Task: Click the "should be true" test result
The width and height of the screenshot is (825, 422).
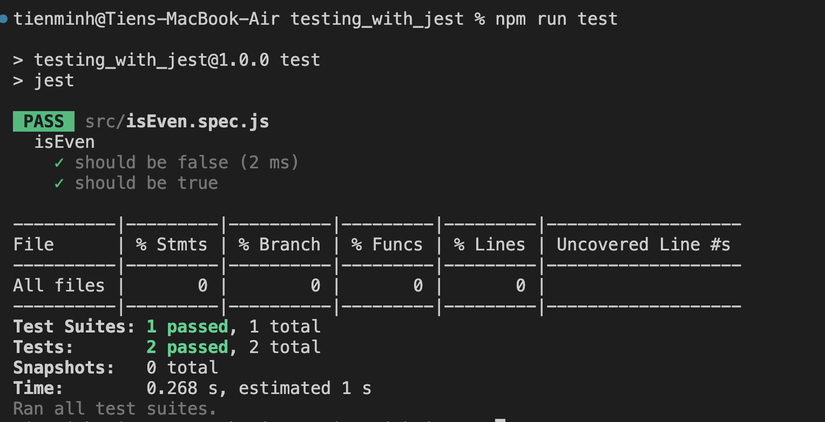Action: click(146, 183)
